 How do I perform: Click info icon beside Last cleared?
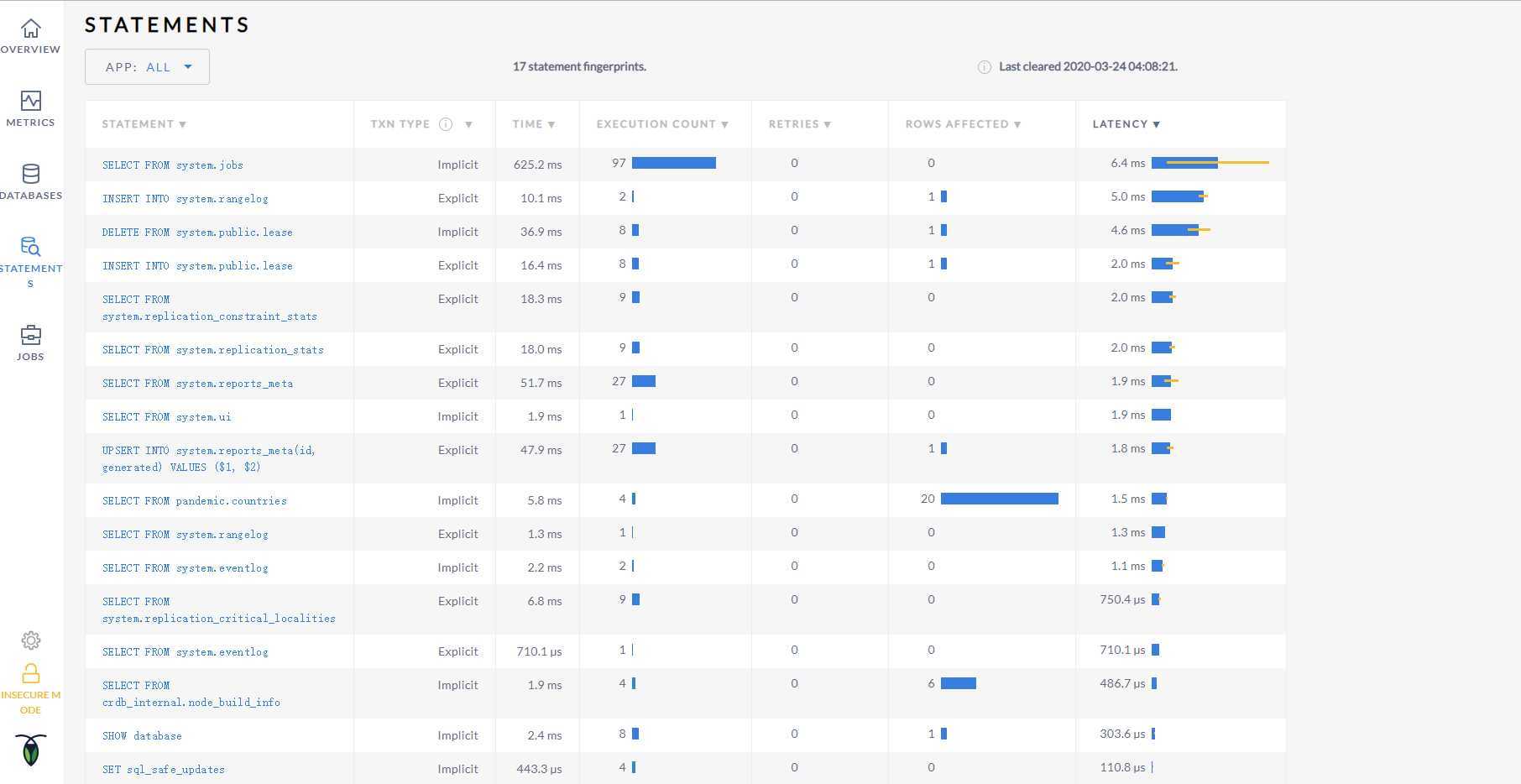tap(985, 67)
